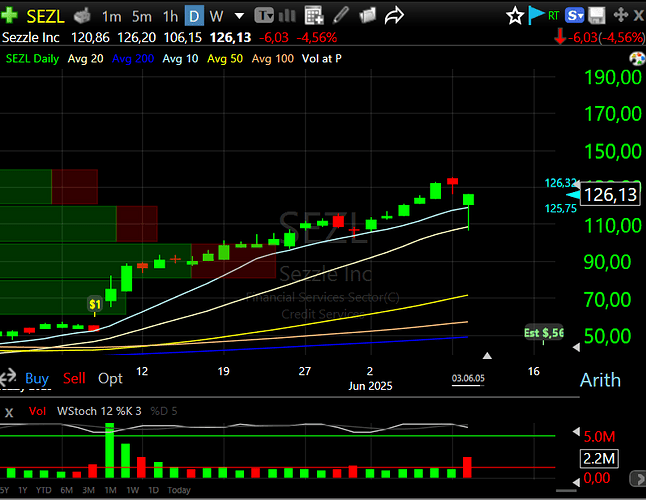Click the Buy link

[37, 378]
